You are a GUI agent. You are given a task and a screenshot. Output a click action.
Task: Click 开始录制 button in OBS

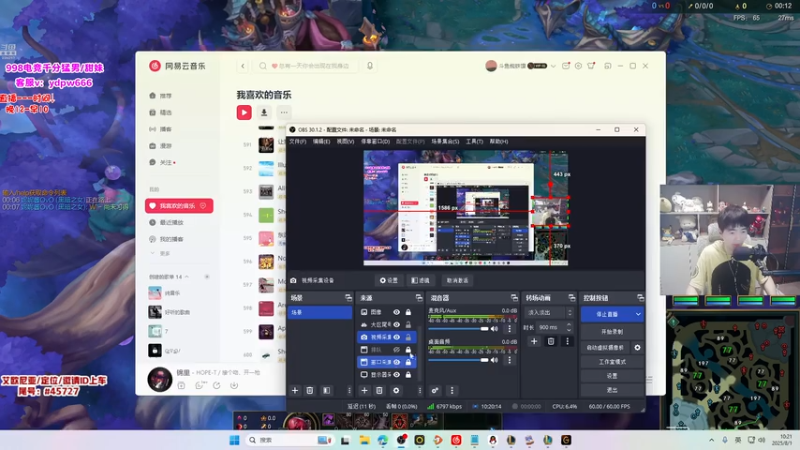(x=612, y=332)
